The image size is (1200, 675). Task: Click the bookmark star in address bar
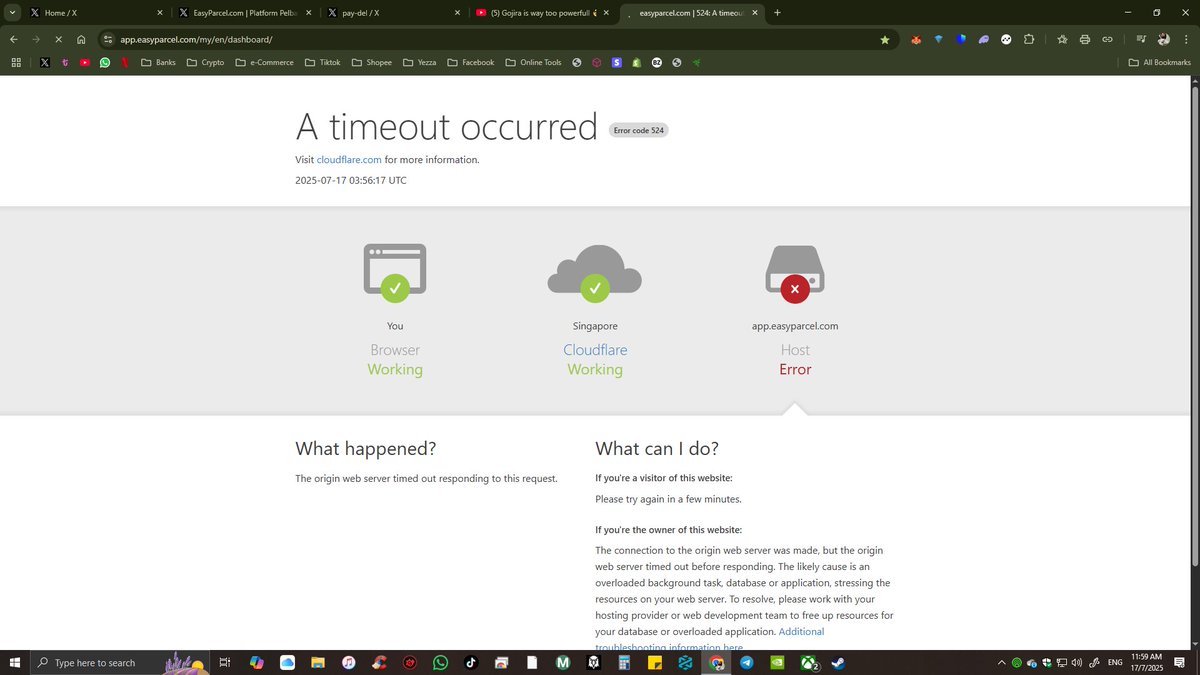(x=885, y=39)
